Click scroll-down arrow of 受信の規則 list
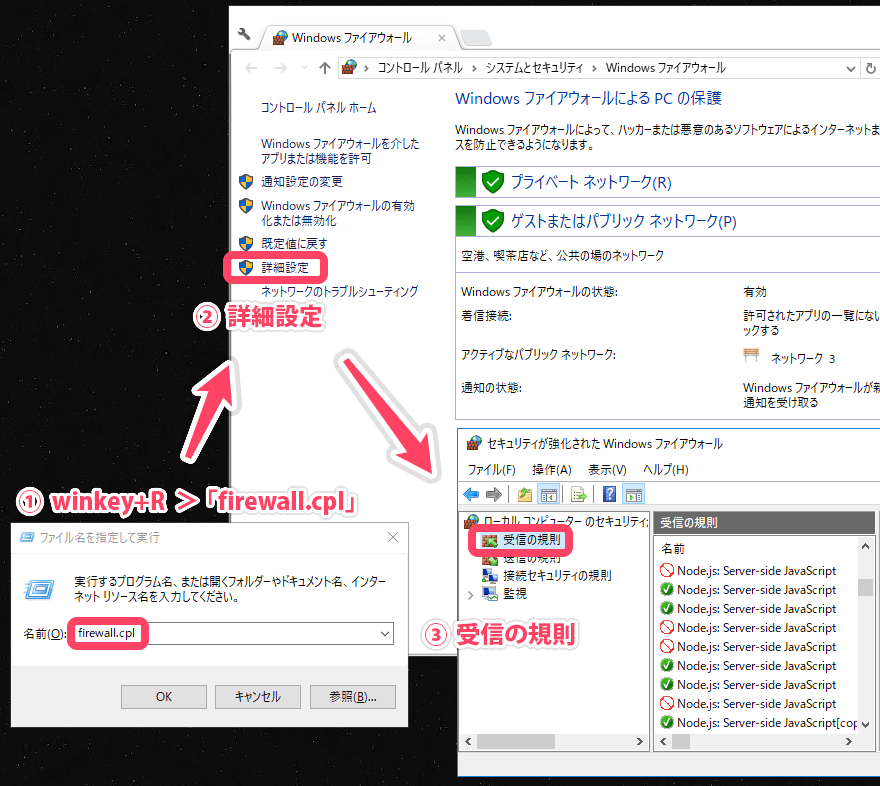Screen dimensions: 880x786 tap(865, 724)
